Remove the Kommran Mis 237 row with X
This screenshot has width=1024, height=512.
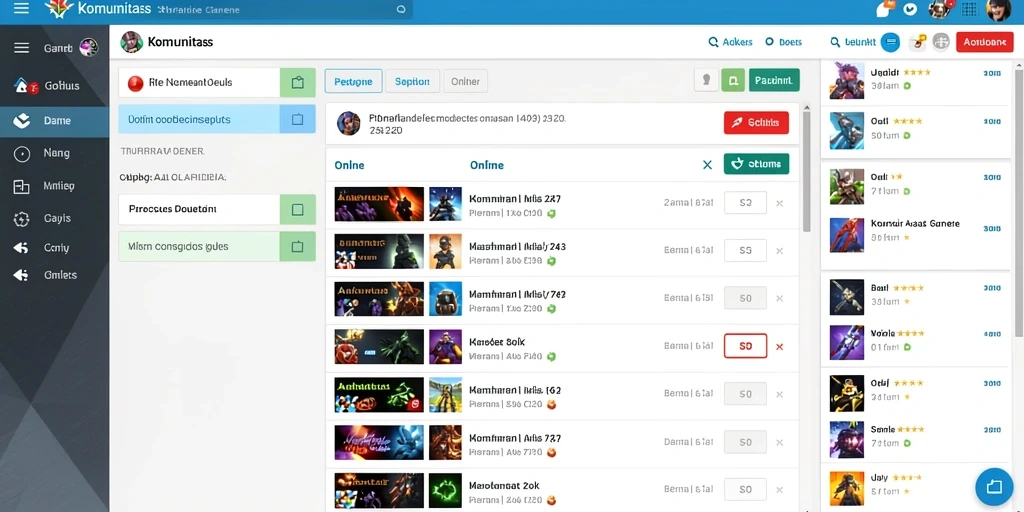(779, 204)
